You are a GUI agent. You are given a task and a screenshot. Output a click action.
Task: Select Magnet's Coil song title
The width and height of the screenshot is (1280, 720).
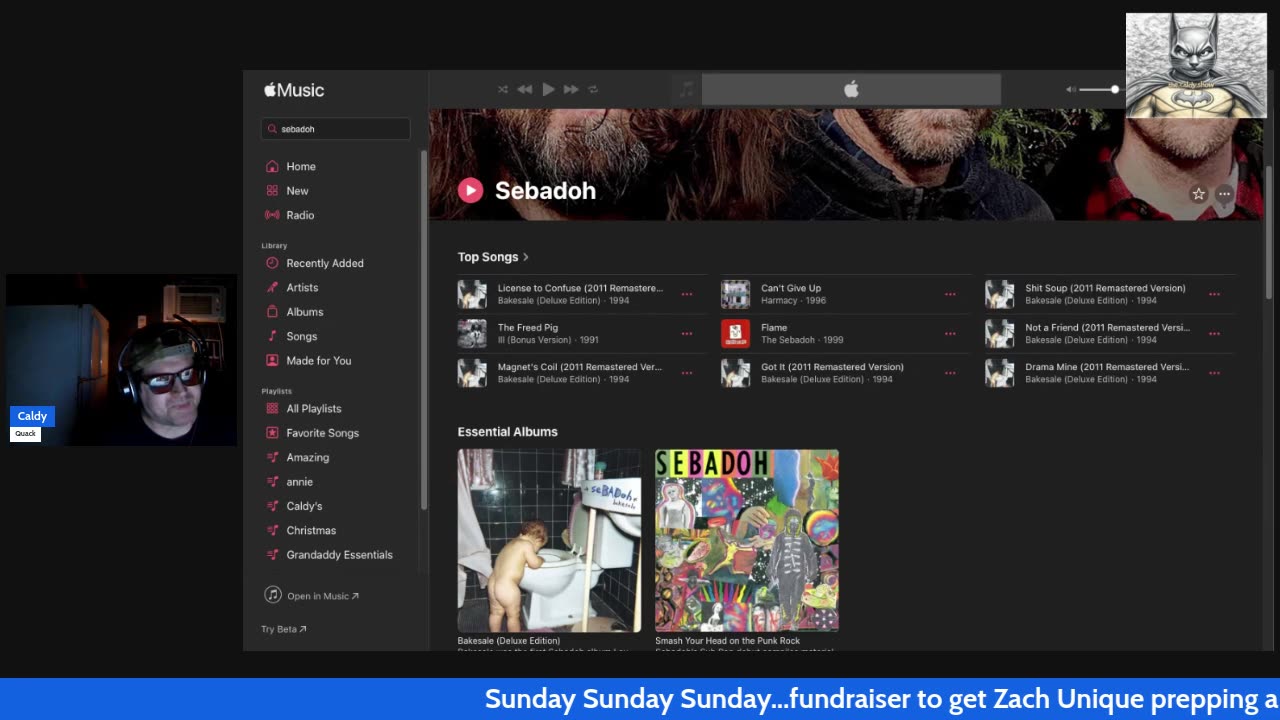click(580, 367)
